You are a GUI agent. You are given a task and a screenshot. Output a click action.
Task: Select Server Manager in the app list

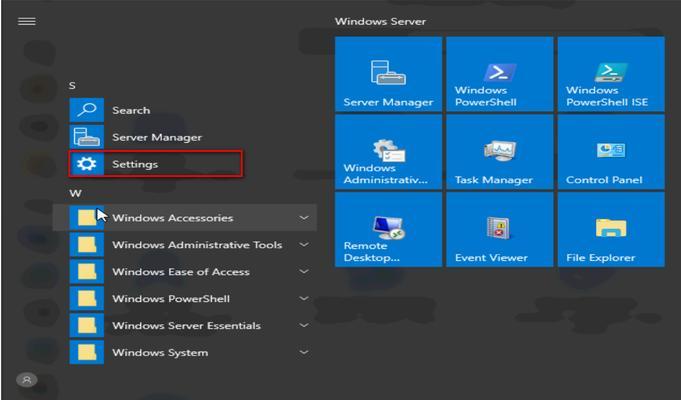(x=191, y=137)
